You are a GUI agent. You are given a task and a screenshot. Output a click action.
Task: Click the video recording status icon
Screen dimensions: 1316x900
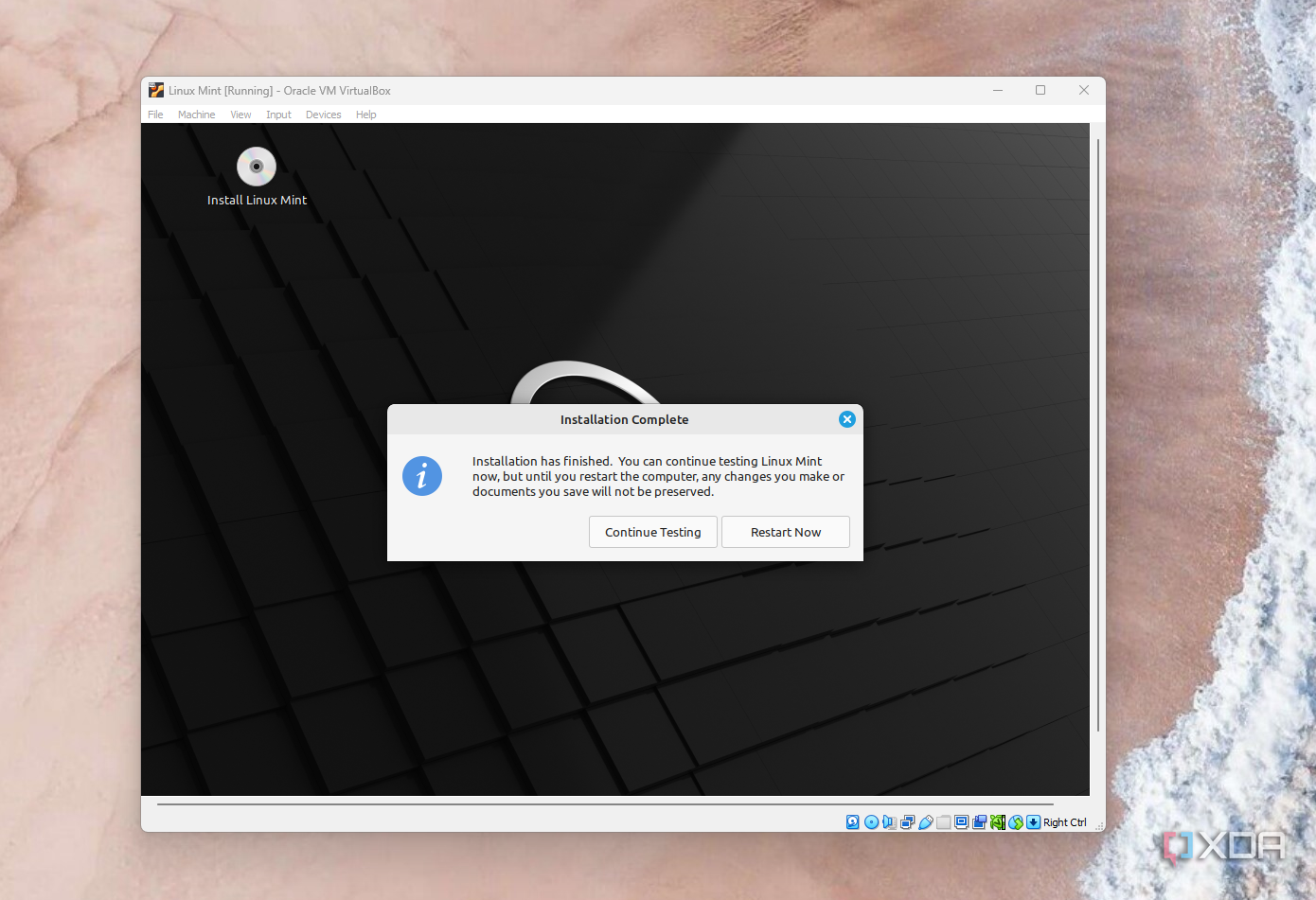click(980, 822)
